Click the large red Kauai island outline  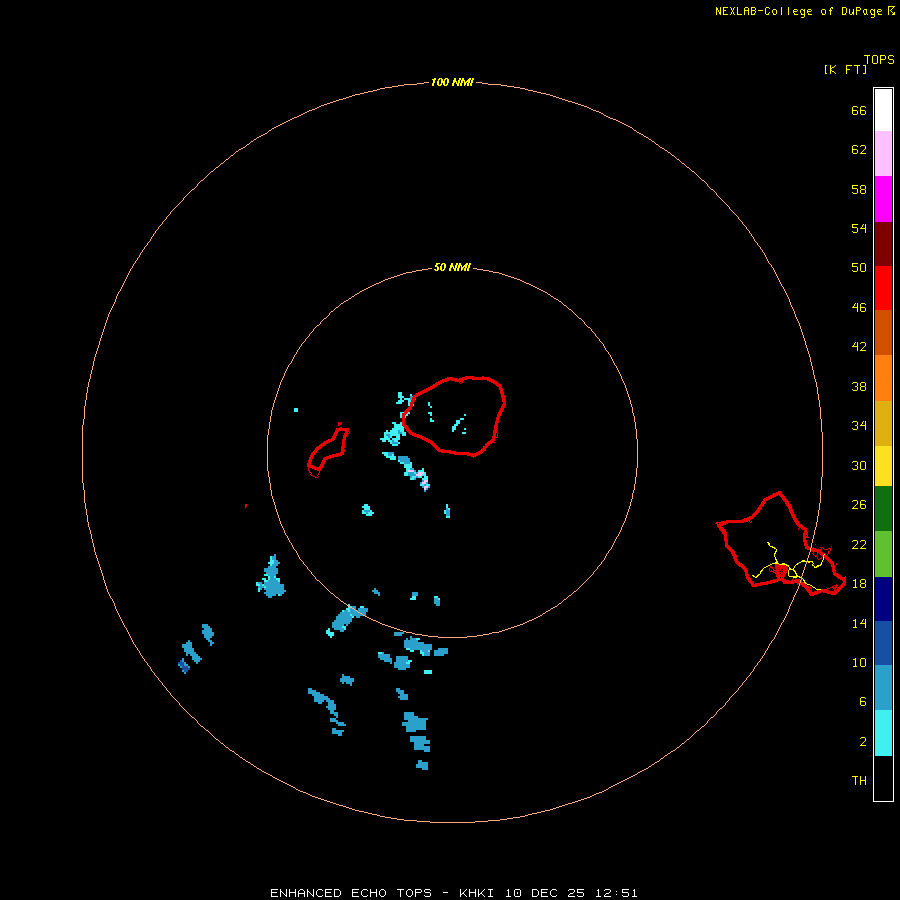[x=453, y=416]
